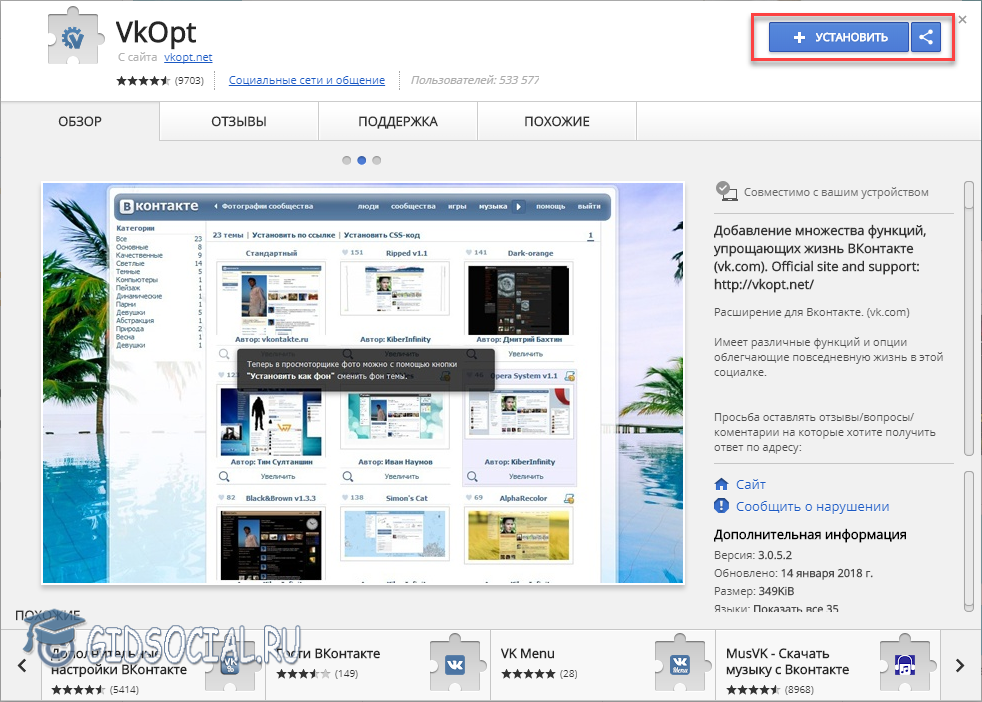Viewport: 982px width, 702px height.
Task: Click the home icon beside Сайт
Action: tap(722, 484)
